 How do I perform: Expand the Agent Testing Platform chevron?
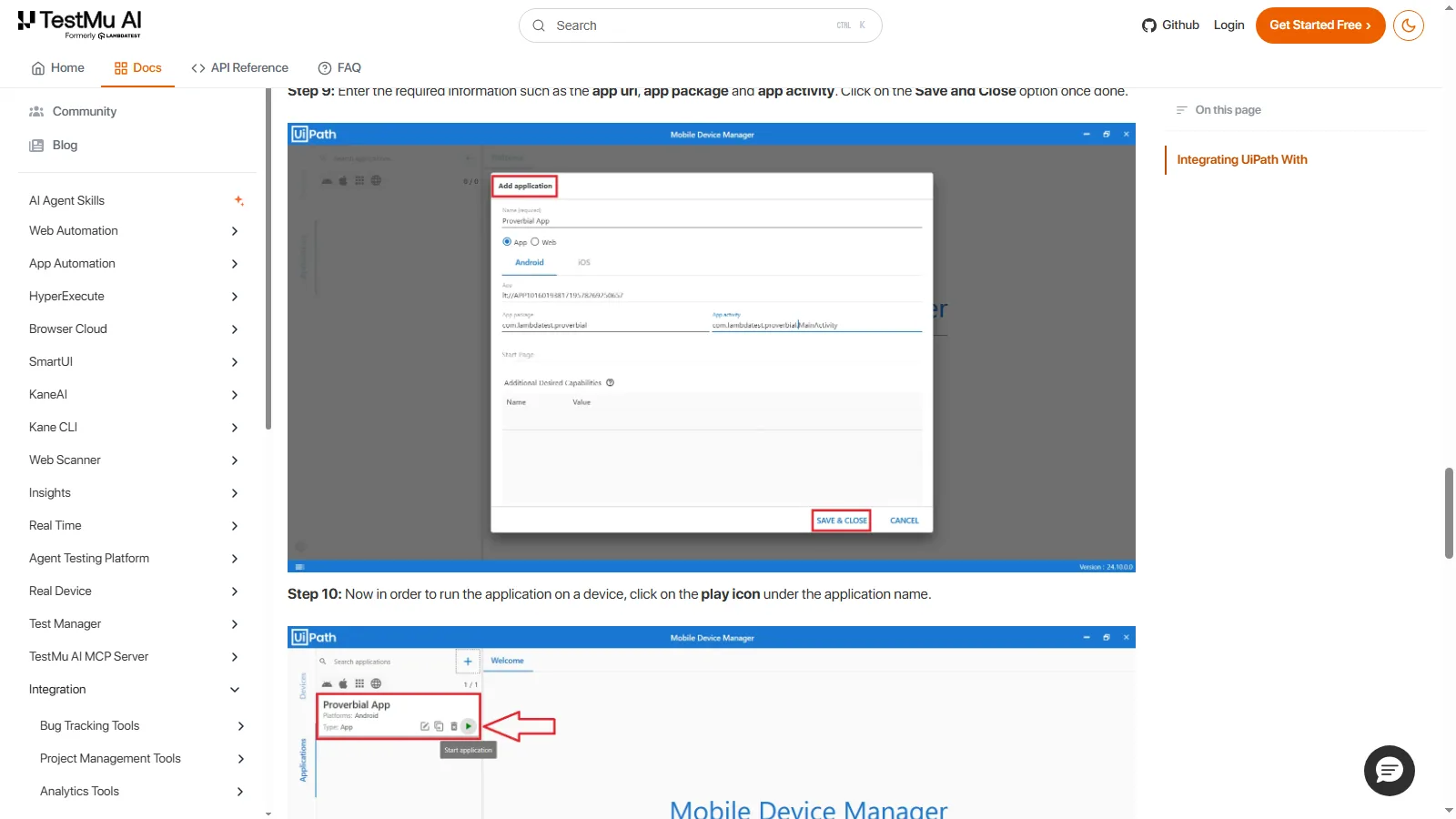click(235, 559)
